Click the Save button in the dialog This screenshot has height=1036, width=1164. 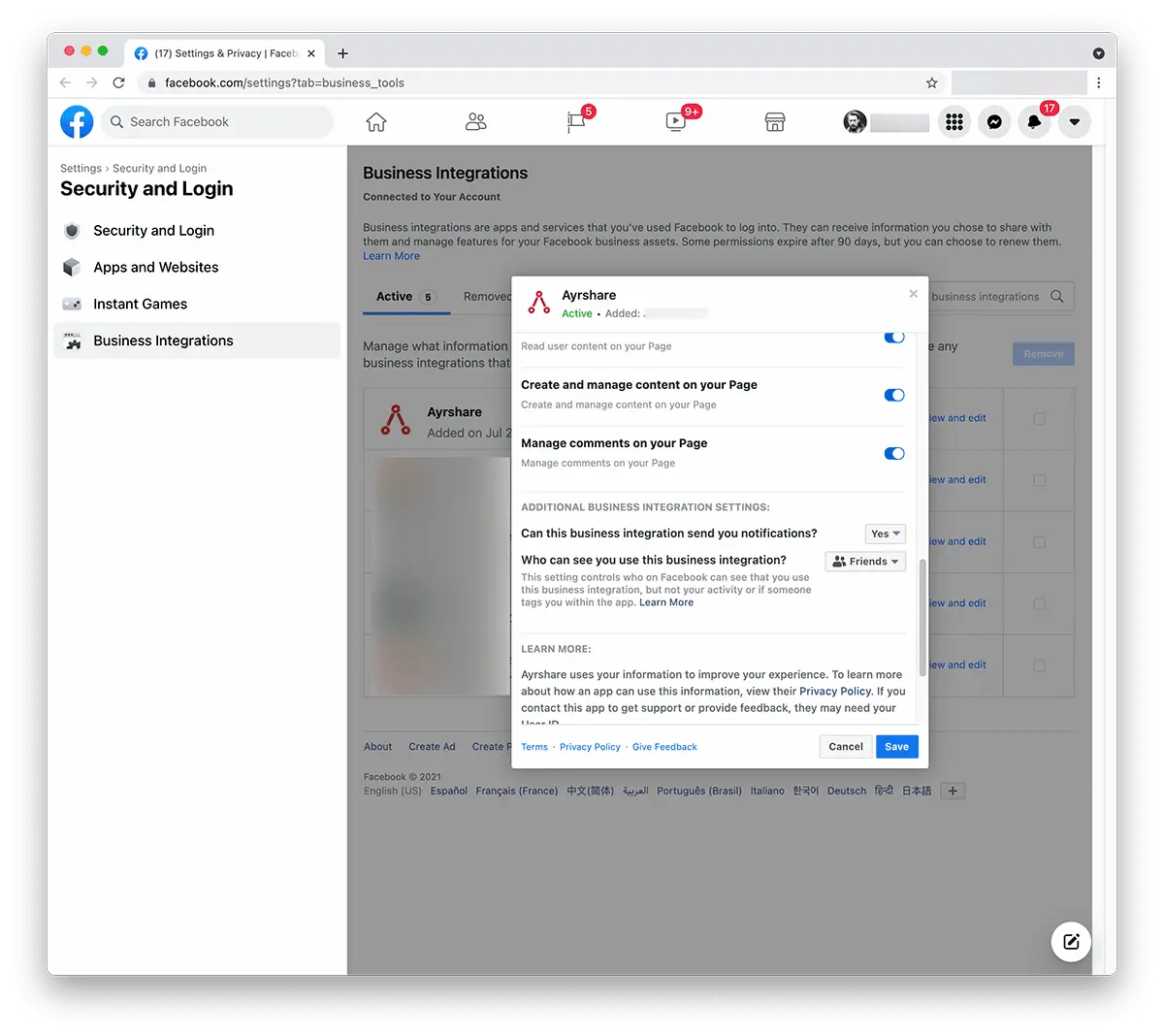tap(896, 747)
